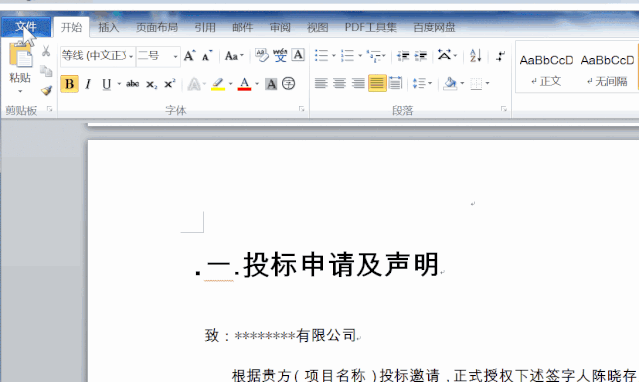Open paragraph dialog launcher in 段落 group
Viewport: 639px width, 382px height.
[504, 109]
